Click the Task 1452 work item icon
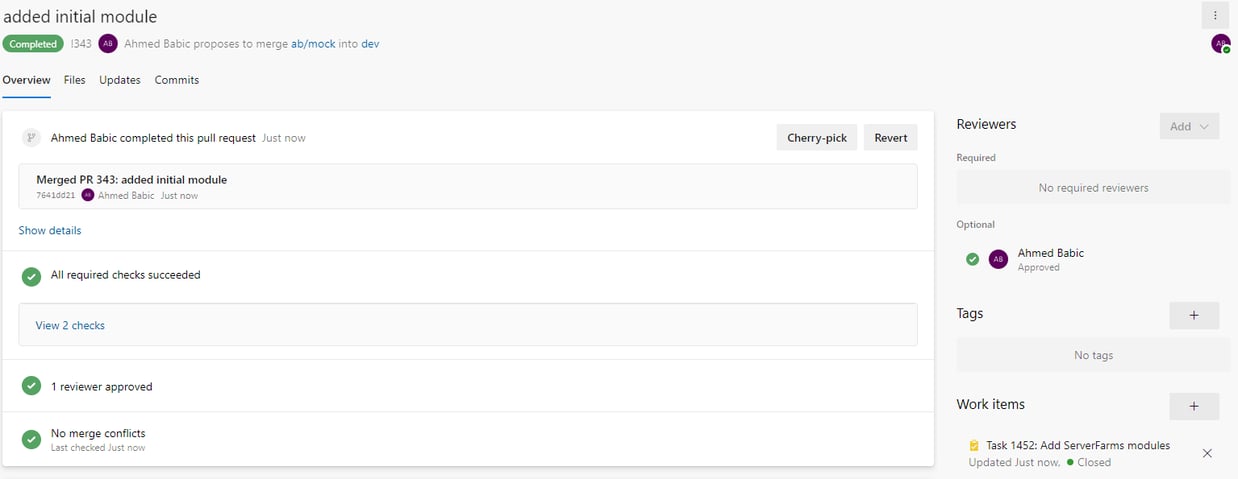1238x479 pixels. click(x=974, y=446)
